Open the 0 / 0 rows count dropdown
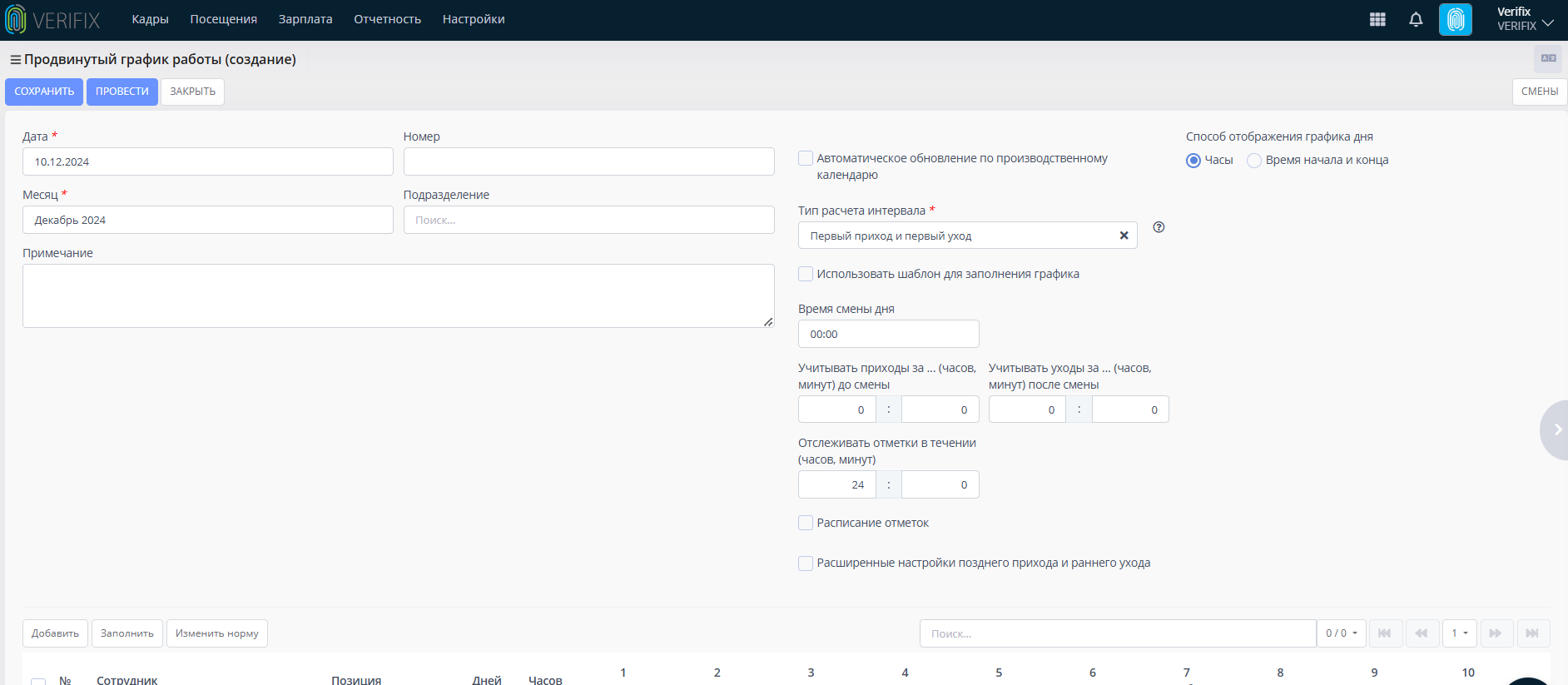1568x685 pixels. click(1342, 633)
